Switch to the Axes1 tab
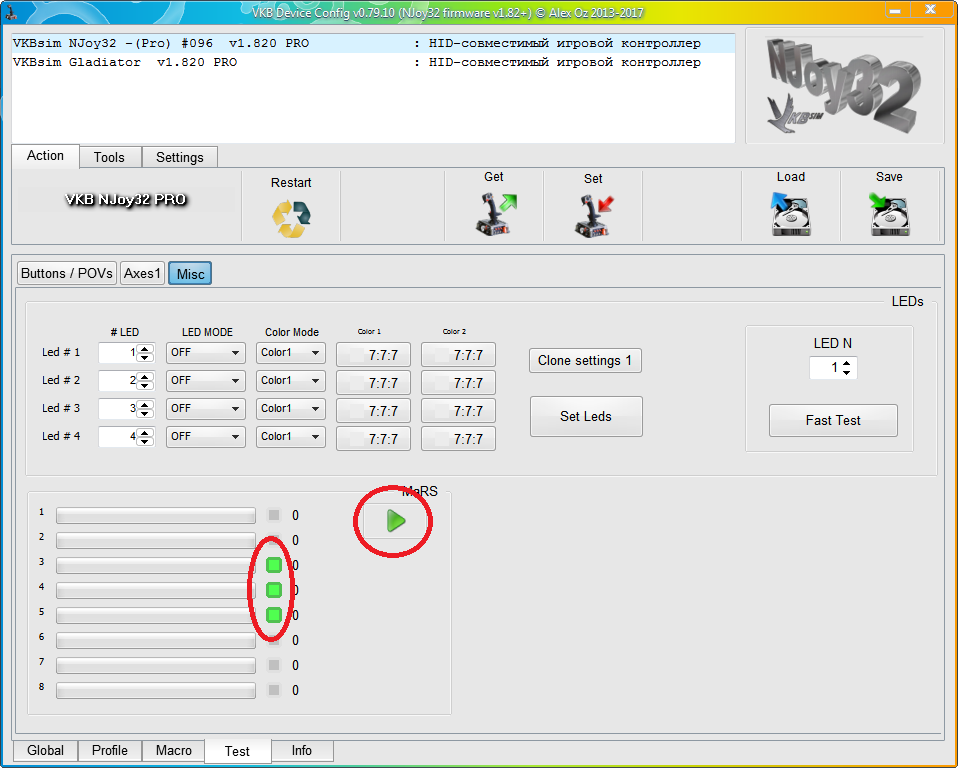This screenshot has height=771, width=958. [142, 274]
